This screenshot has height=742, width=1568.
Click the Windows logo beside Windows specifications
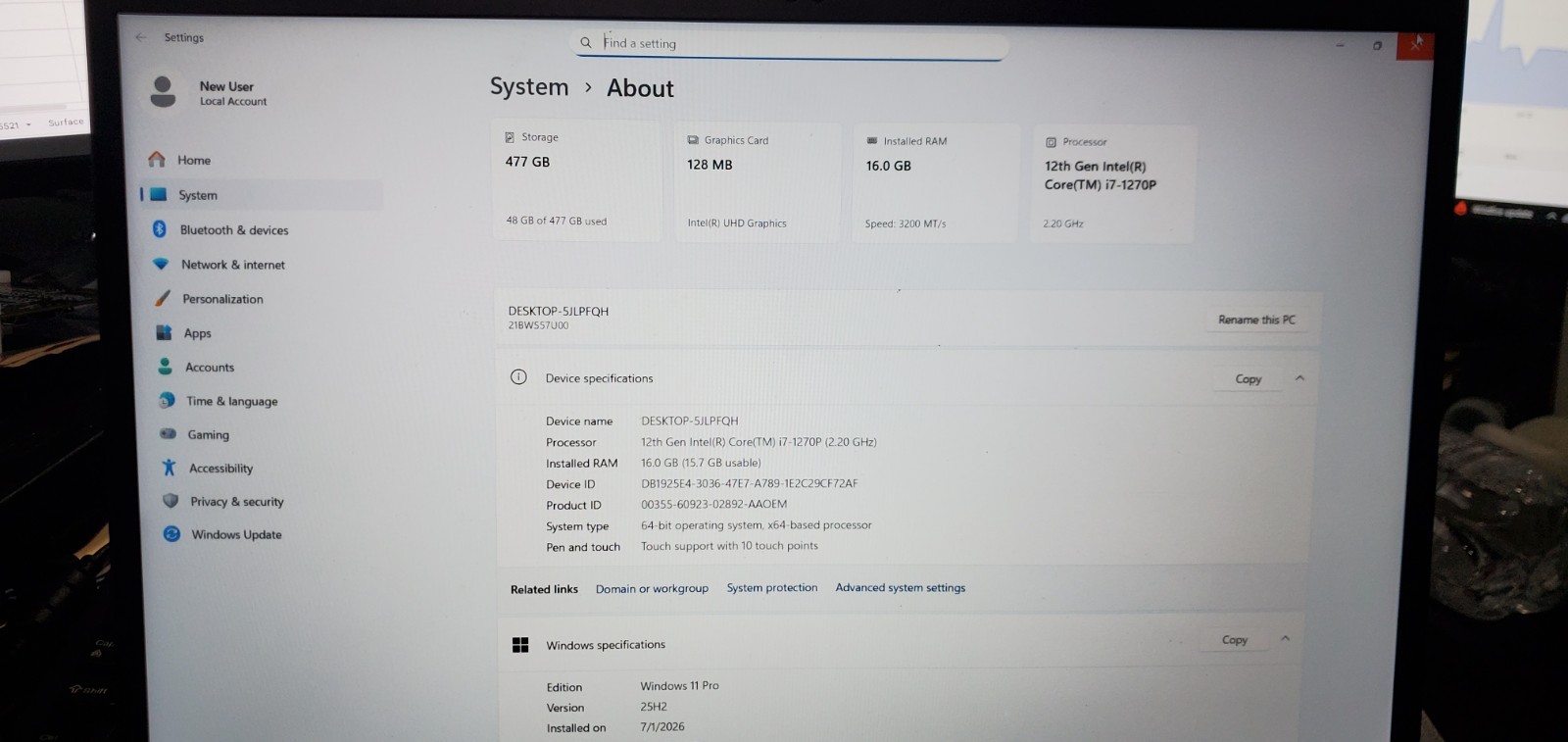[520, 644]
